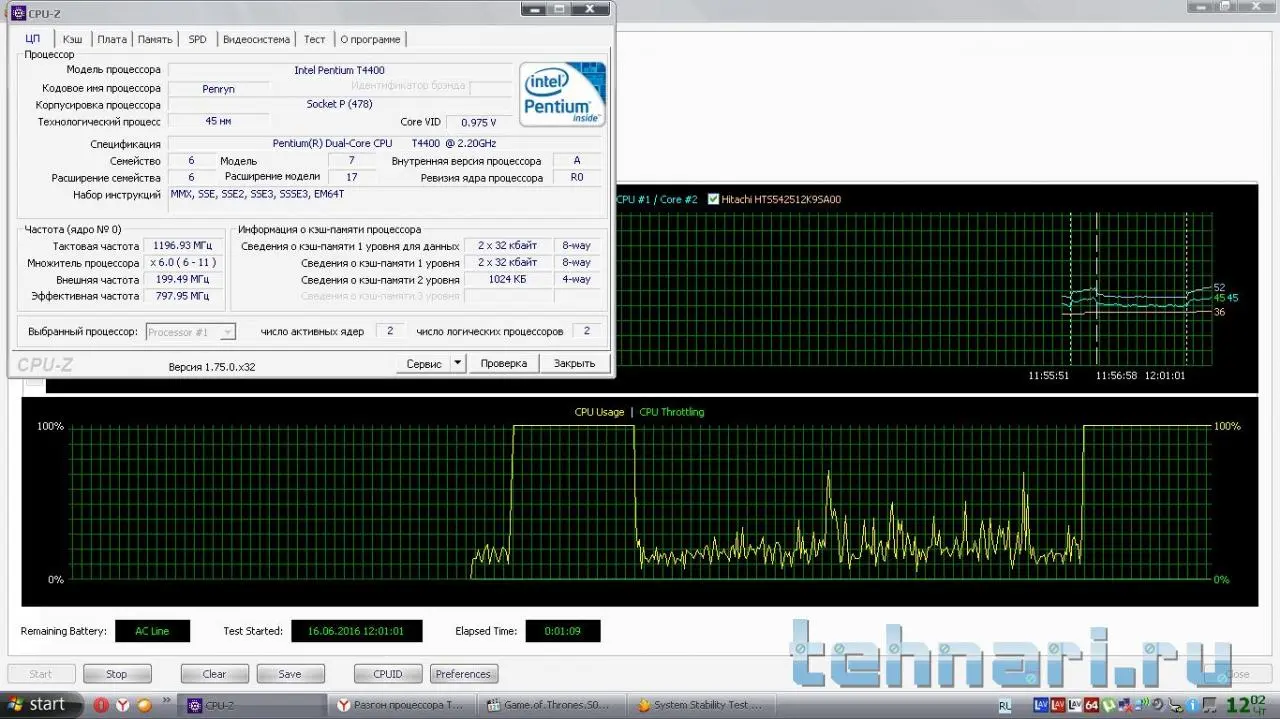Click the Проверка button
The width and height of the screenshot is (1280, 719).
[x=503, y=364]
